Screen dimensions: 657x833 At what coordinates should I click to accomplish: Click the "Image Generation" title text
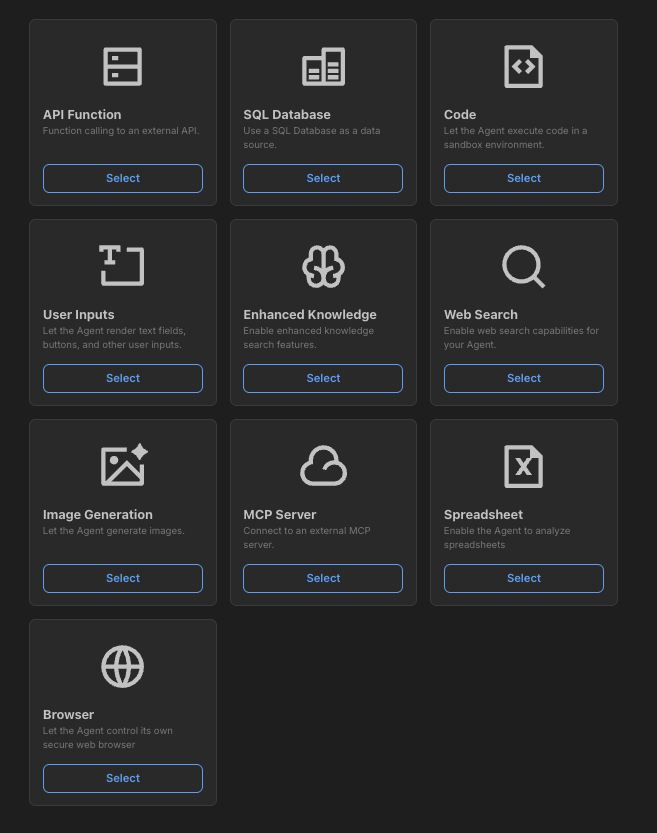98,515
